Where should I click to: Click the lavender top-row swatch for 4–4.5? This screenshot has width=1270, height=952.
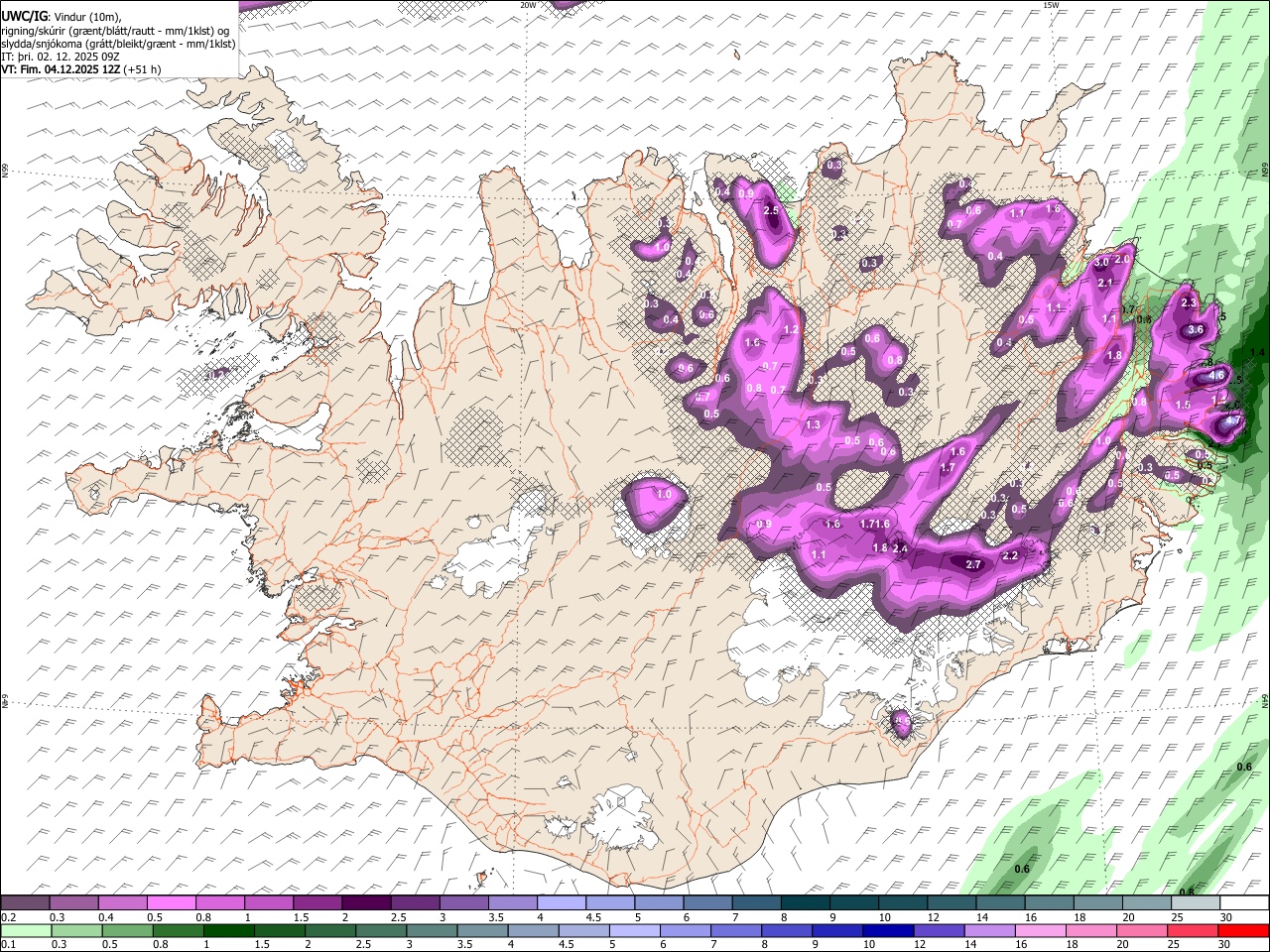point(562,902)
